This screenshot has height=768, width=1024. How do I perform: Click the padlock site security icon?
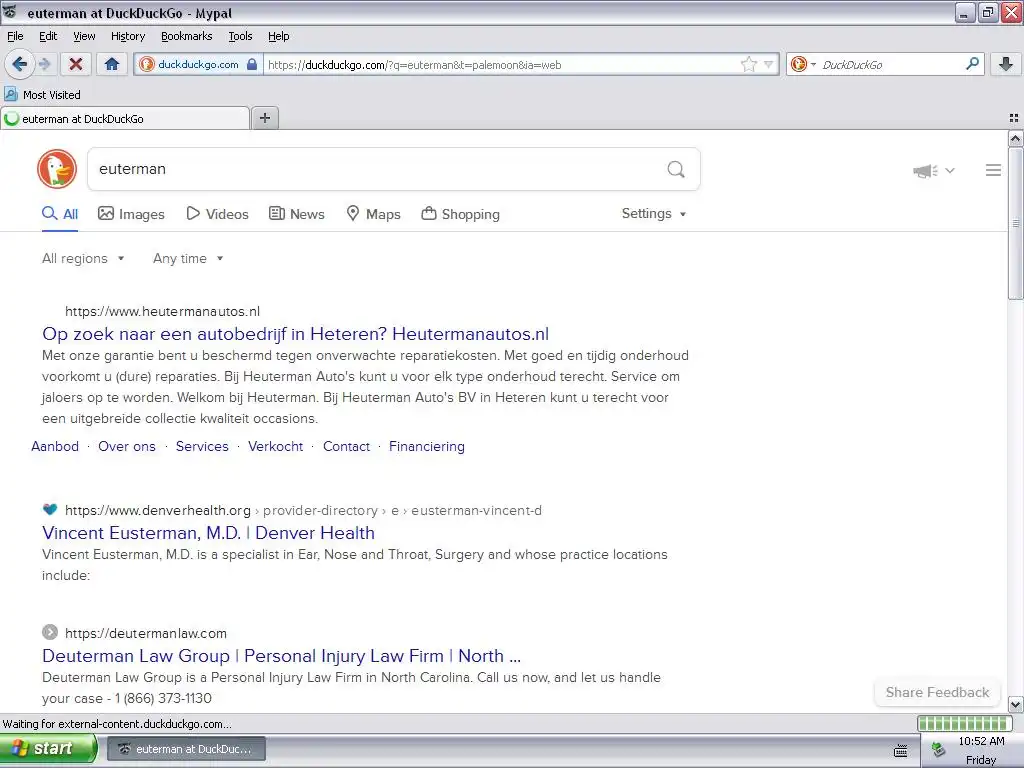[251, 64]
